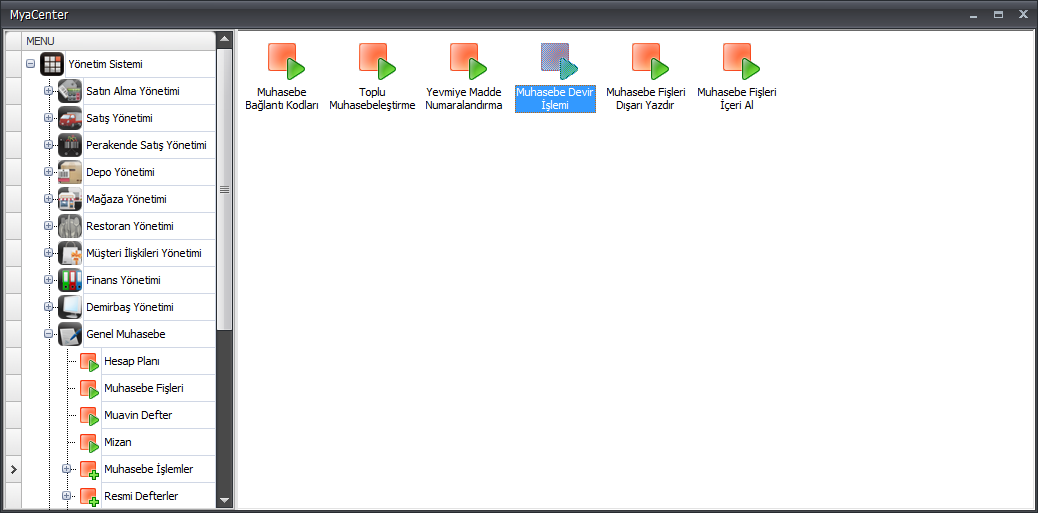Click the Yönetim Sistemi grid icon
Viewport: 1038px width, 513px height.
pyautogui.click(x=52, y=64)
